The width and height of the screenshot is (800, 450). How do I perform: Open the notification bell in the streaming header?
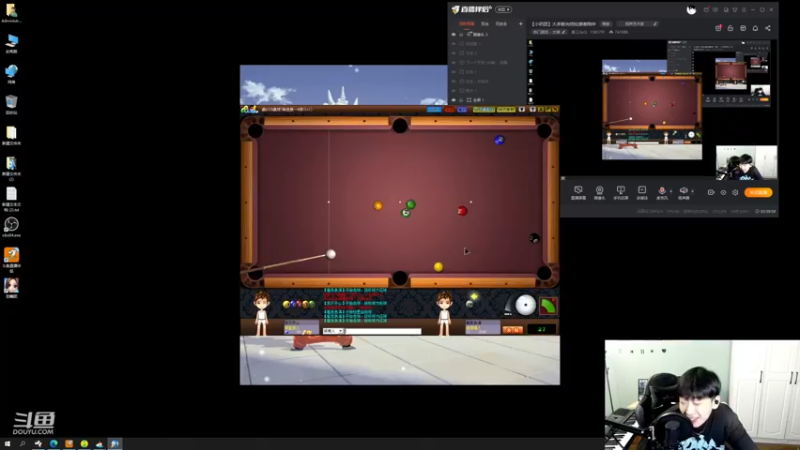point(755,28)
